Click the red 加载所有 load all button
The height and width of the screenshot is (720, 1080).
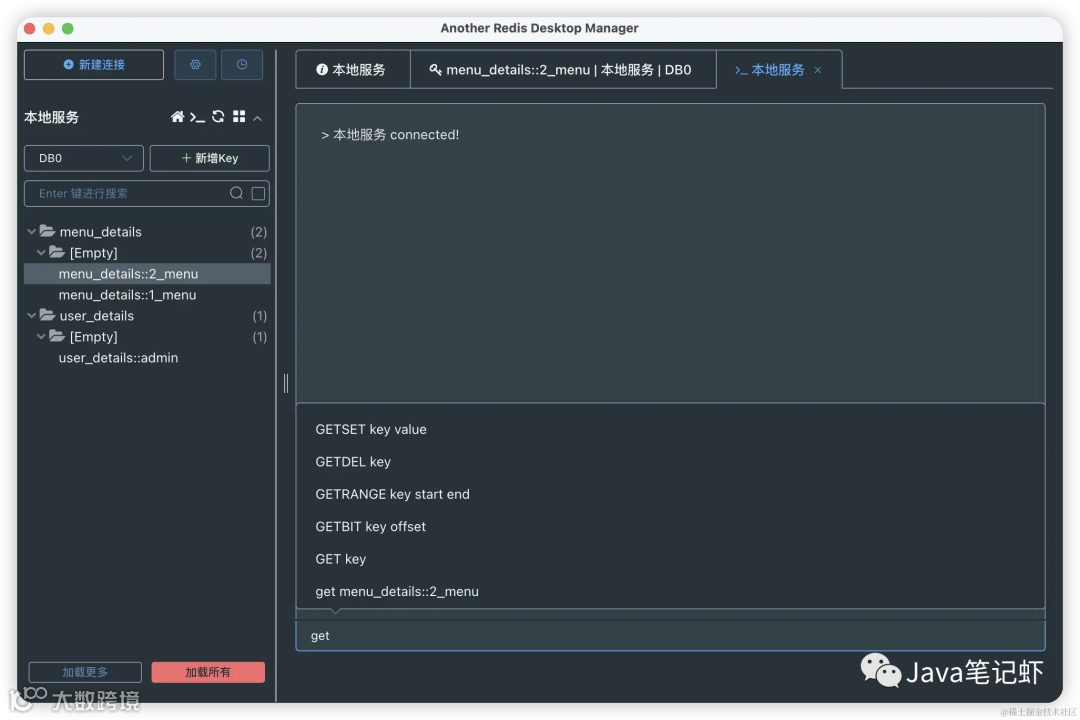click(208, 672)
